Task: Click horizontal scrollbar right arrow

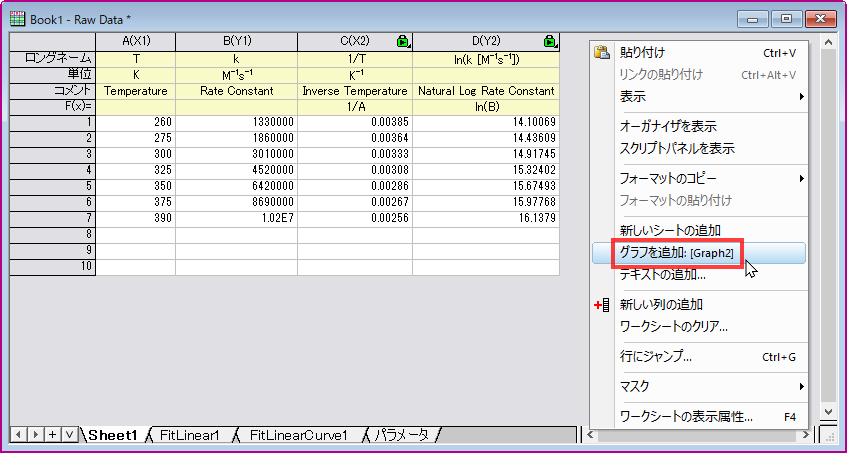Action: (806, 434)
